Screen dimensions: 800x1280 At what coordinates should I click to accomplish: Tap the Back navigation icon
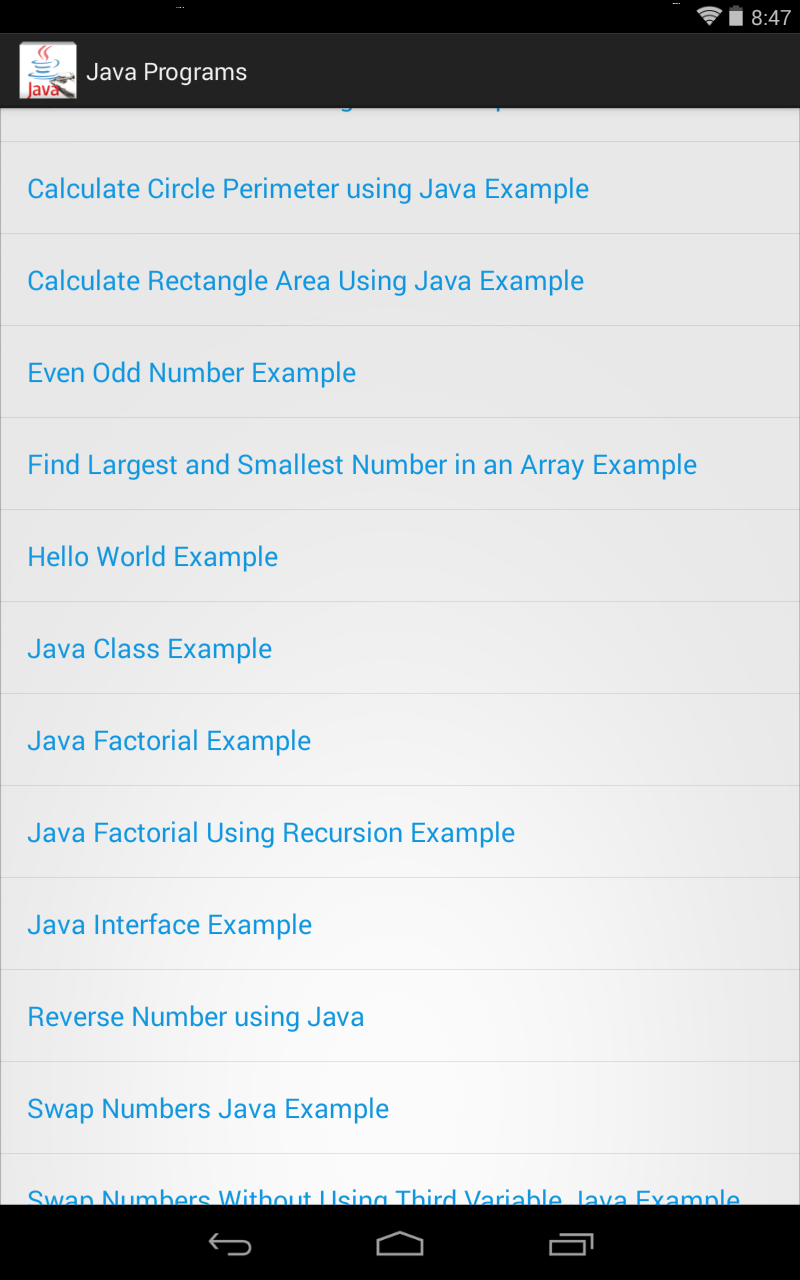tap(228, 1244)
